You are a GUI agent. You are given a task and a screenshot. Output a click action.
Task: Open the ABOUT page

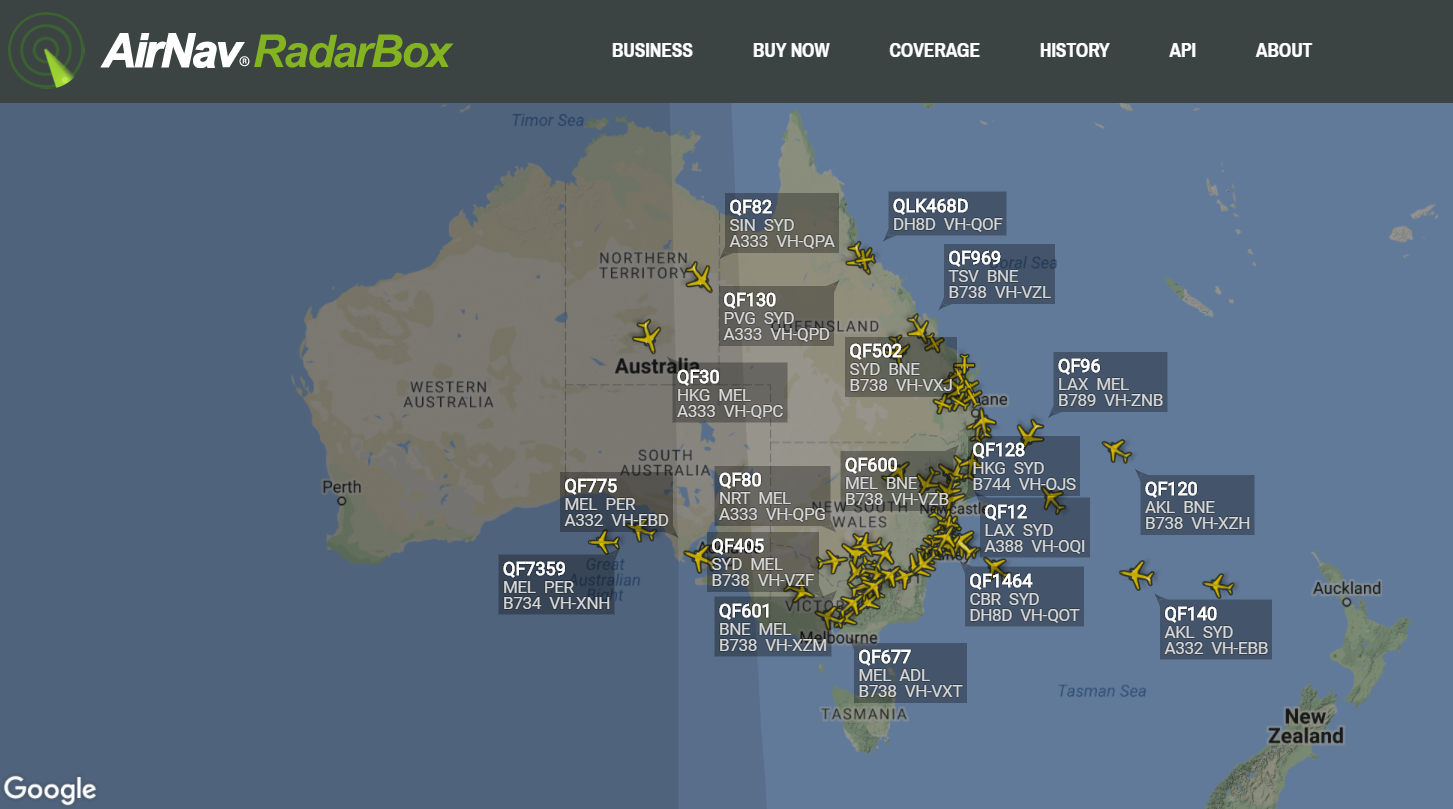coord(1284,50)
